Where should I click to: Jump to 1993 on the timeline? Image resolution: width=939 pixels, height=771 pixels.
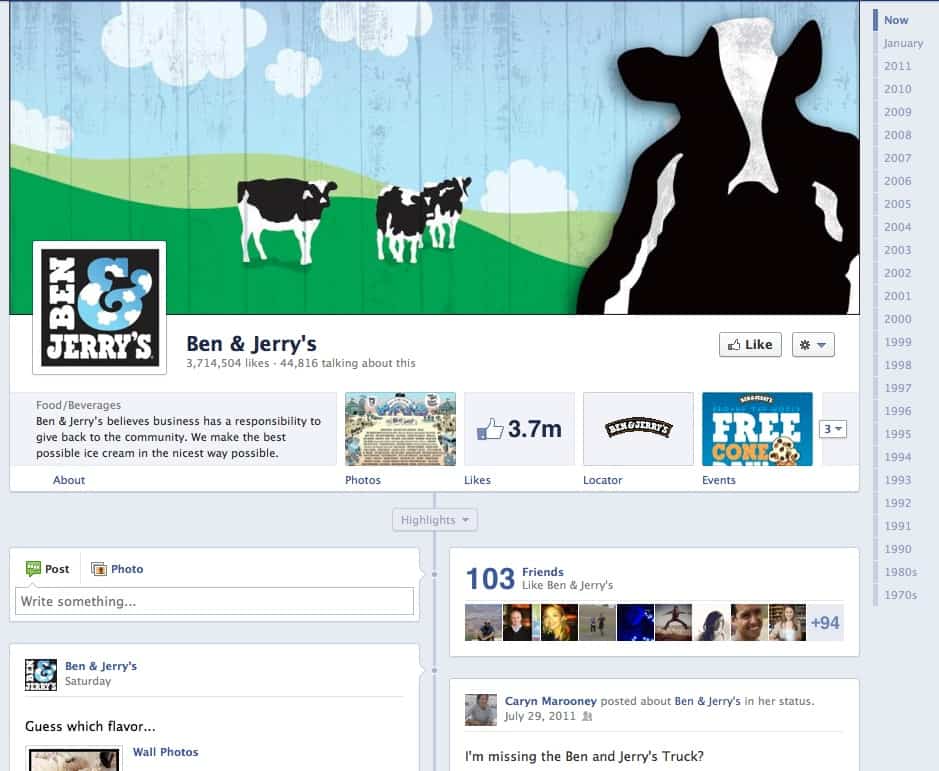click(x=898, y=480)
